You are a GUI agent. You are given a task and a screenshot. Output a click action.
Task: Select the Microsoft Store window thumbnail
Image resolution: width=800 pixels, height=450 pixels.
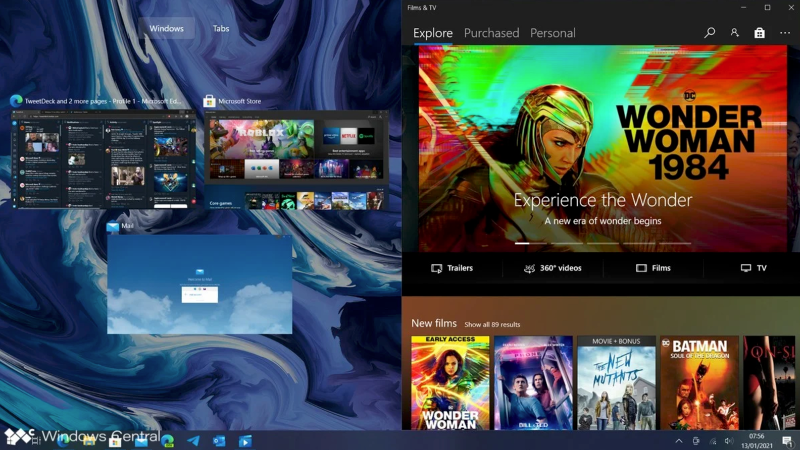[x=294, y=160]
